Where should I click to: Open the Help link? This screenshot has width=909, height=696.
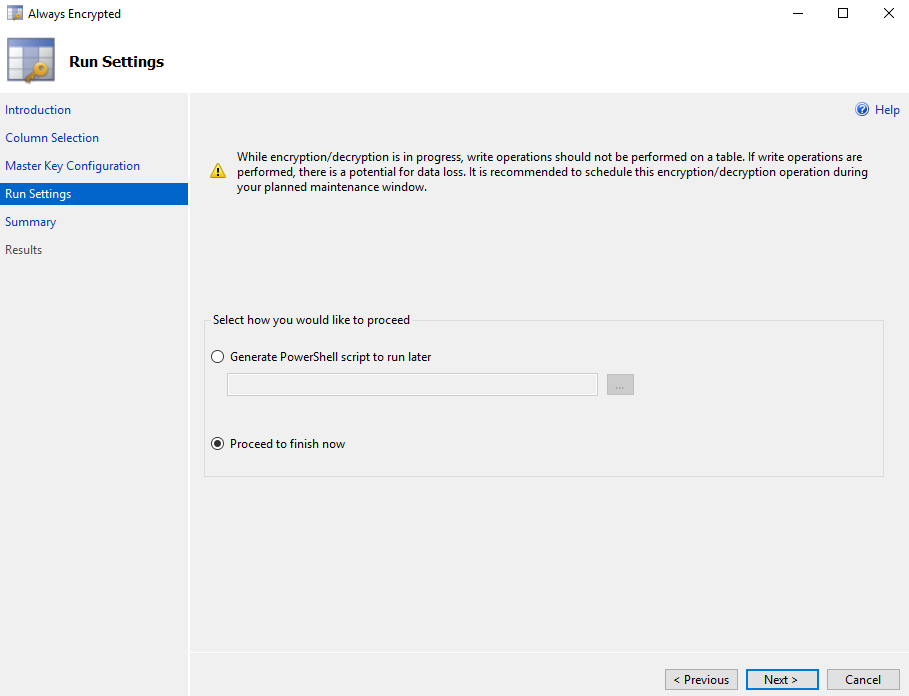[887, 110]
